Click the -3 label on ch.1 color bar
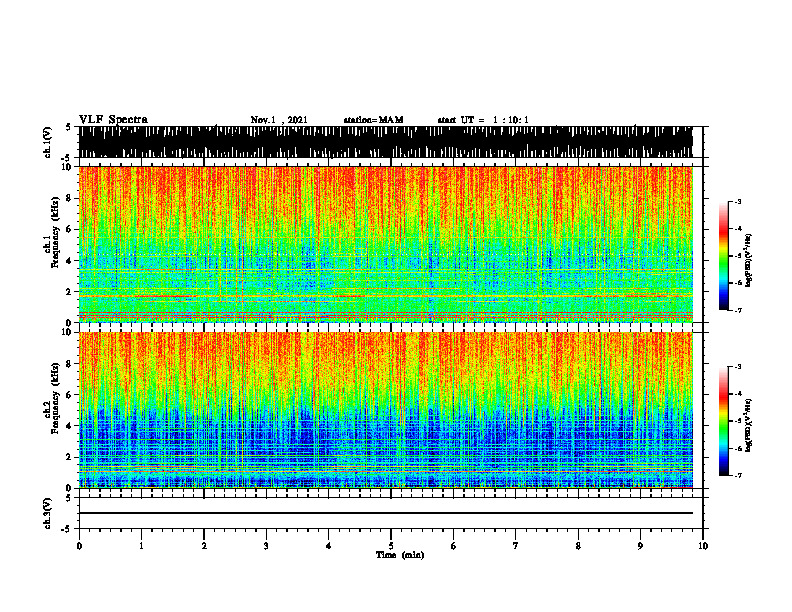Screen dimensions: 792x612 (738, 202)
